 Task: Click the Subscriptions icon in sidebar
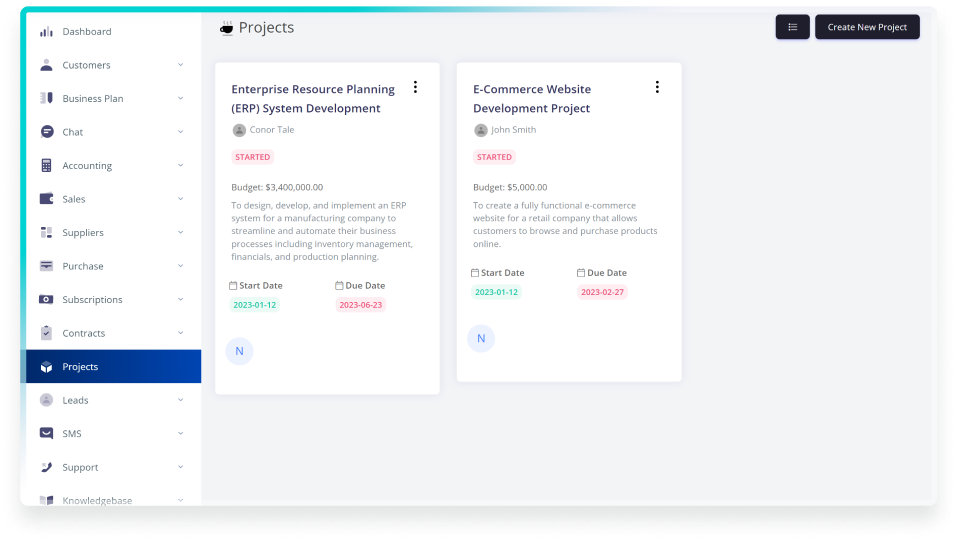coord(46,300)
